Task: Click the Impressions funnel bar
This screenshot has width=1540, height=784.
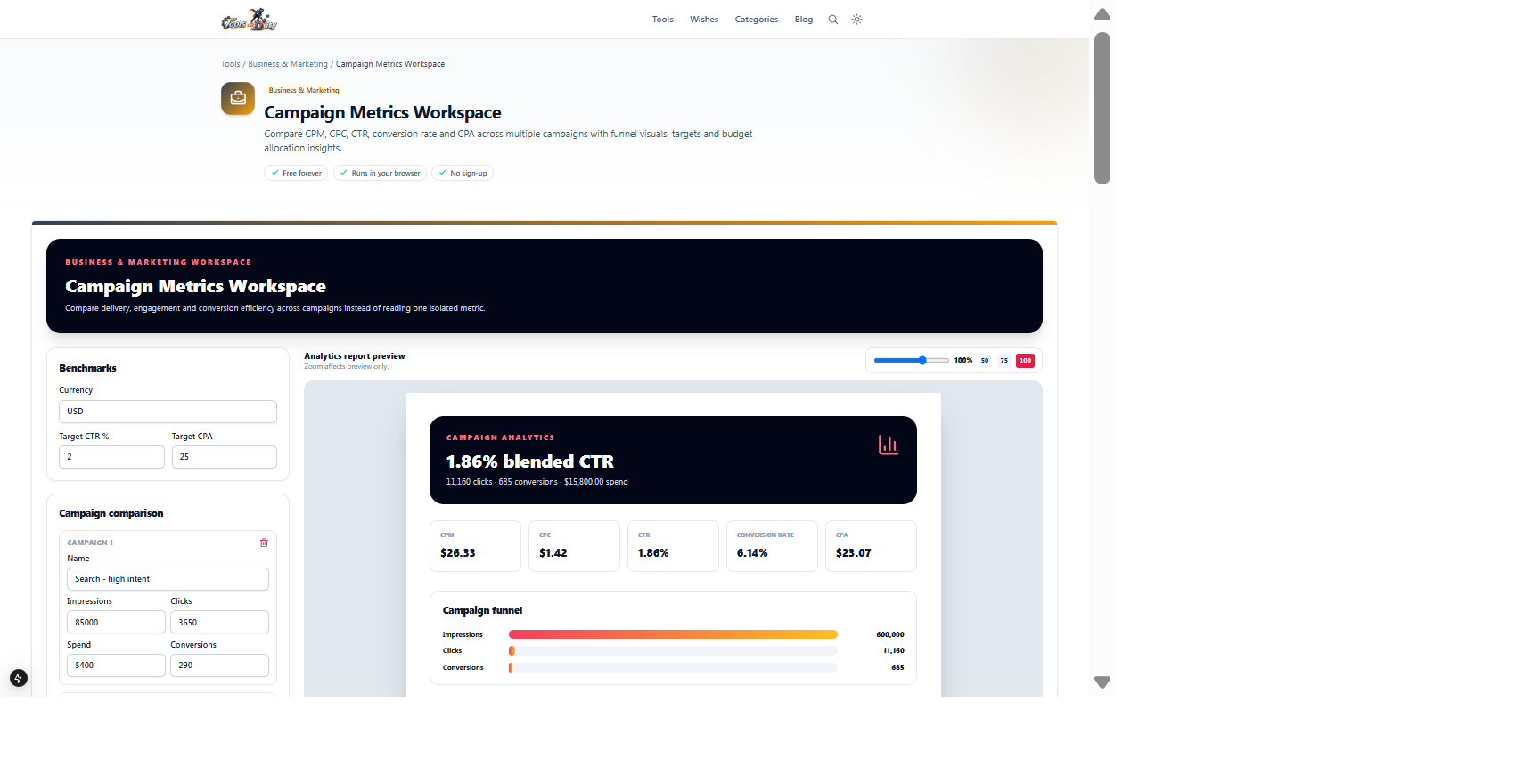Action: click(x=673, y=634)
